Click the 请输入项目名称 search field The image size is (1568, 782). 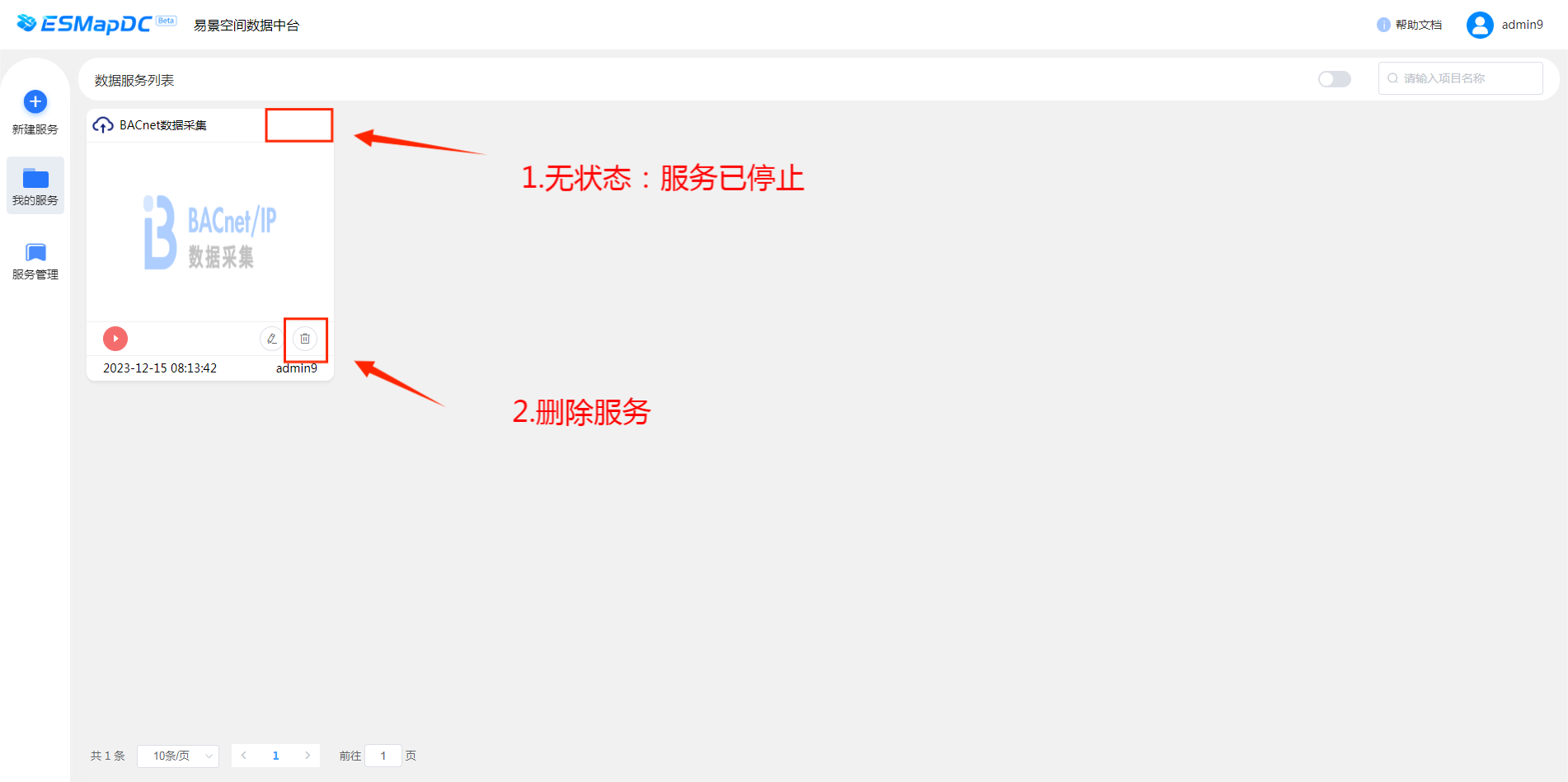point(1460,78)
